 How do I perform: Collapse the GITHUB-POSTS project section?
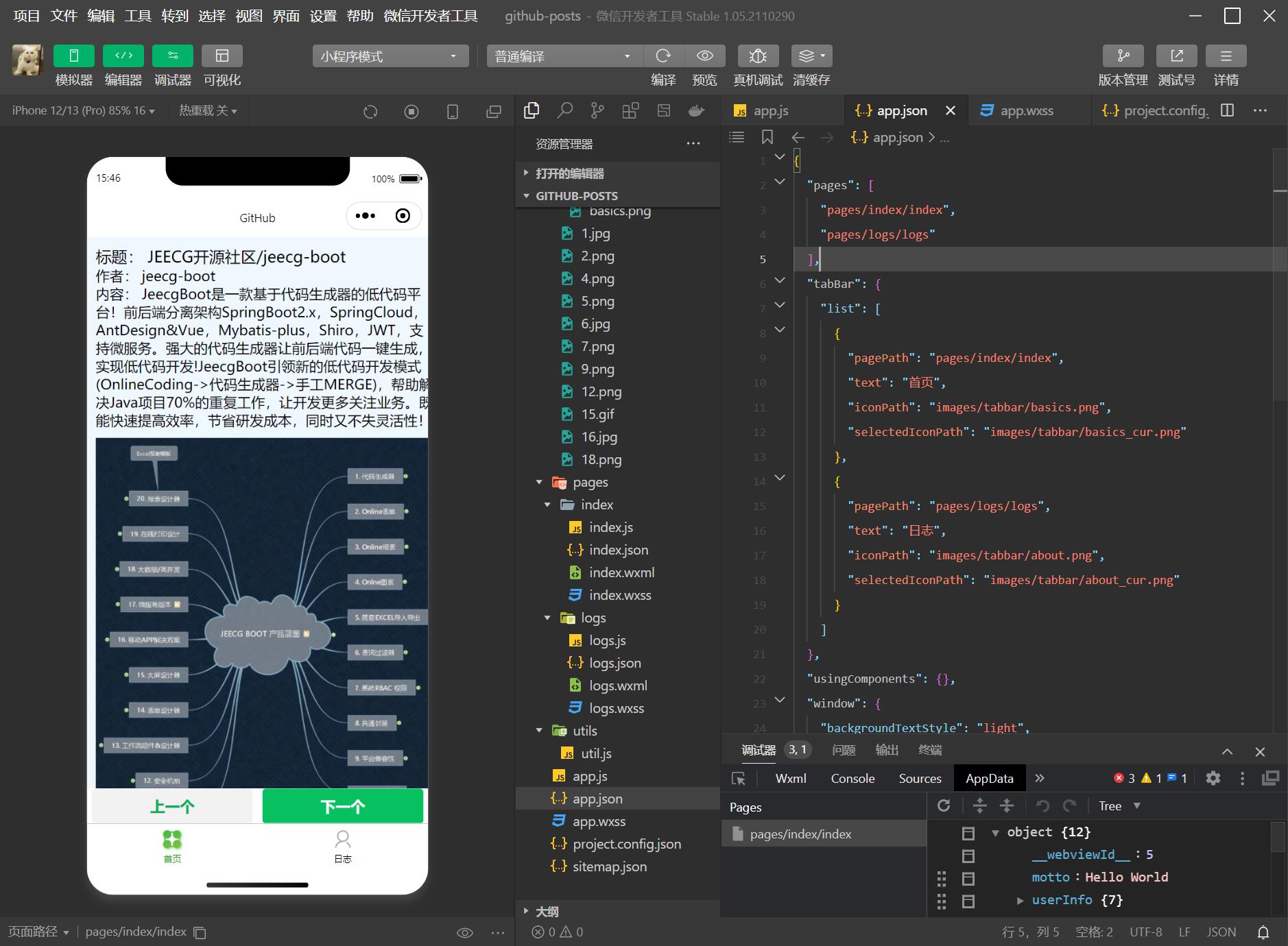pos(618,196)
